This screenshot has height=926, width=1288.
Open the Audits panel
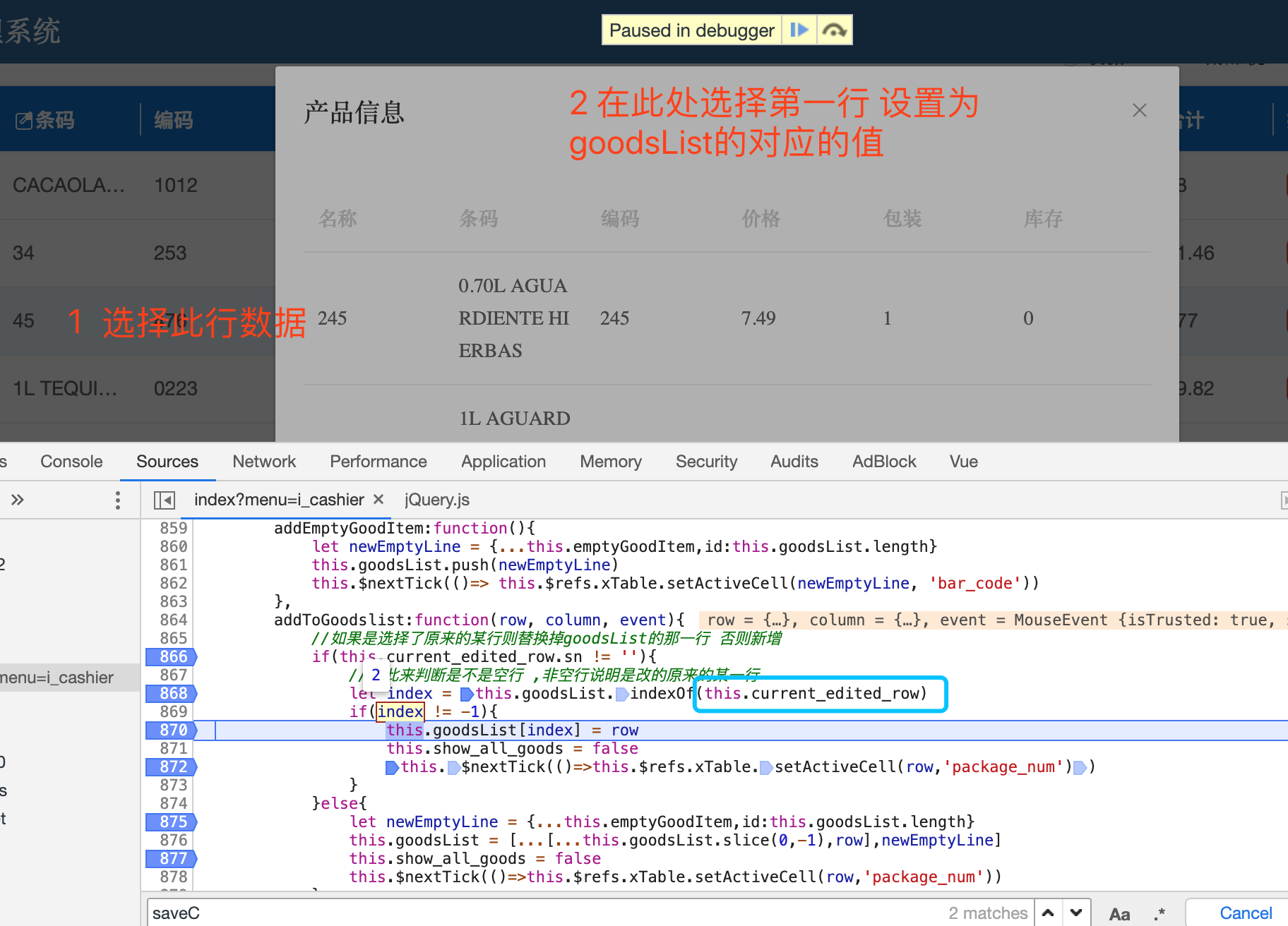[794, 462]
